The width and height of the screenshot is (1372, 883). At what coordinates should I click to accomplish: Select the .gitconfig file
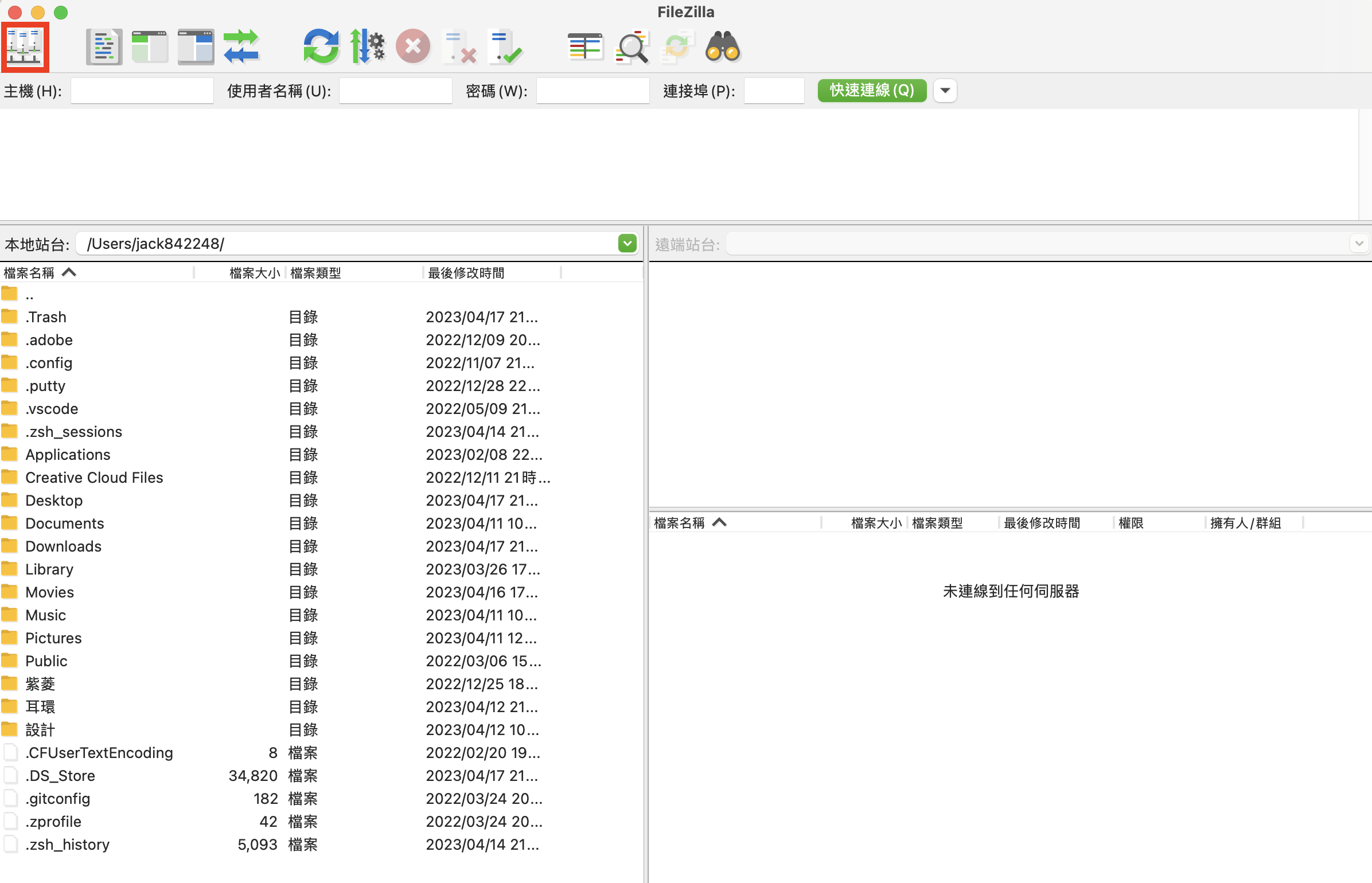tap(321, 799)
